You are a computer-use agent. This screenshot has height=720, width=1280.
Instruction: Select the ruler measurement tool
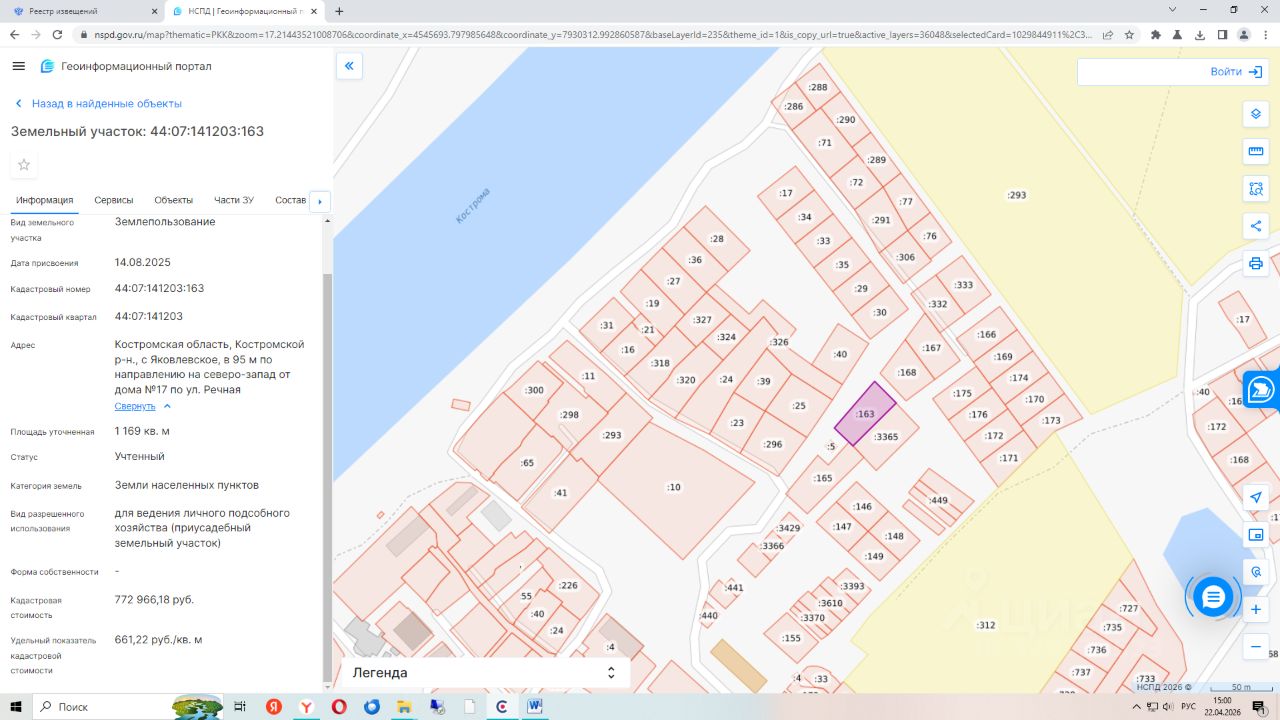[x=1256, y=151]
